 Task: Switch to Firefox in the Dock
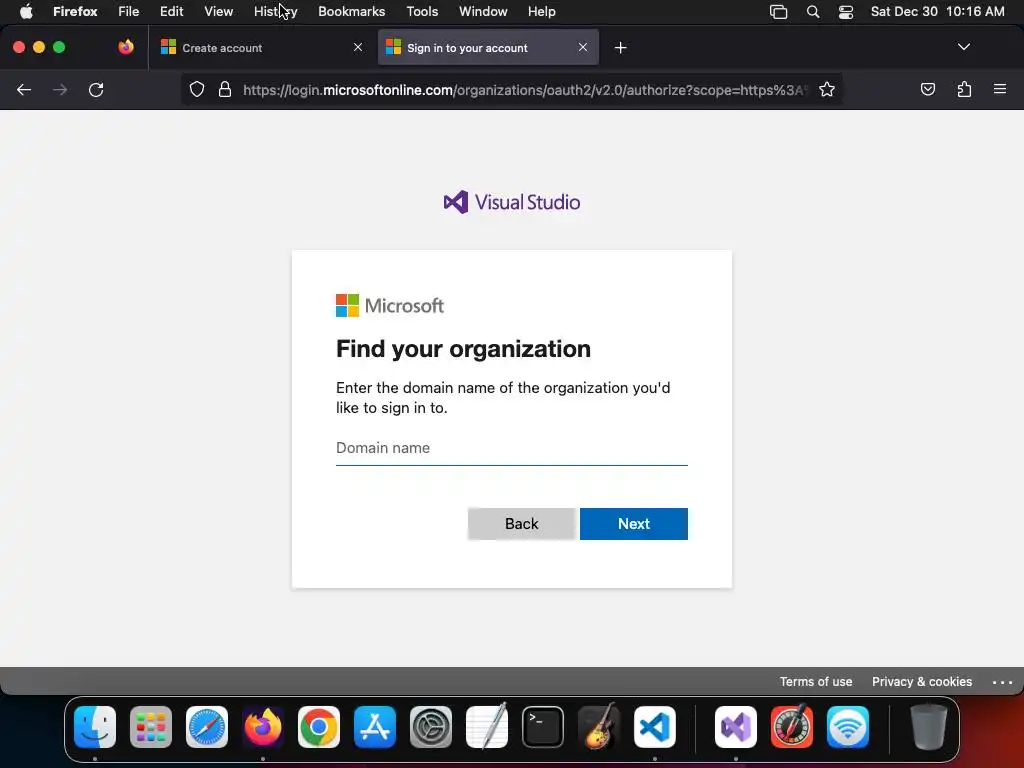point(263,726)
